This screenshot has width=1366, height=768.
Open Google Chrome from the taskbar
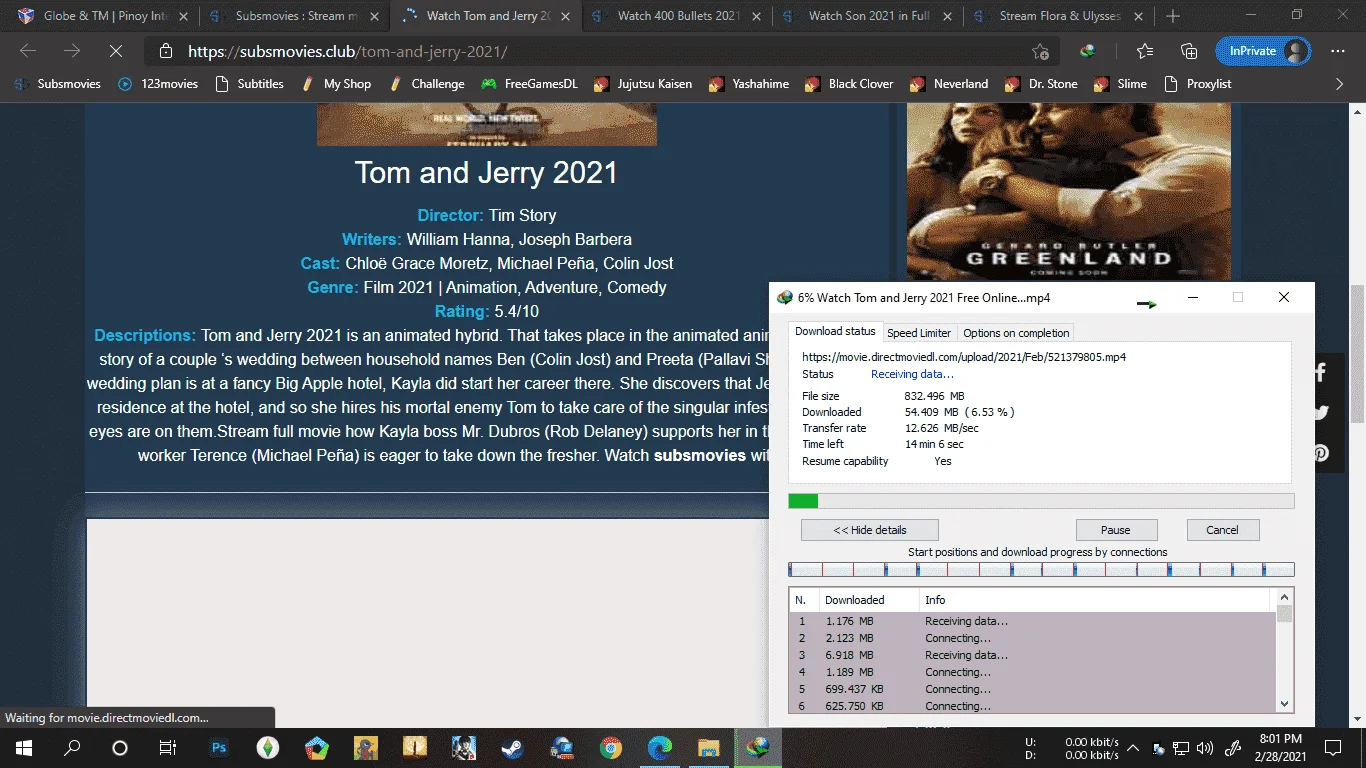click(611, 747)
